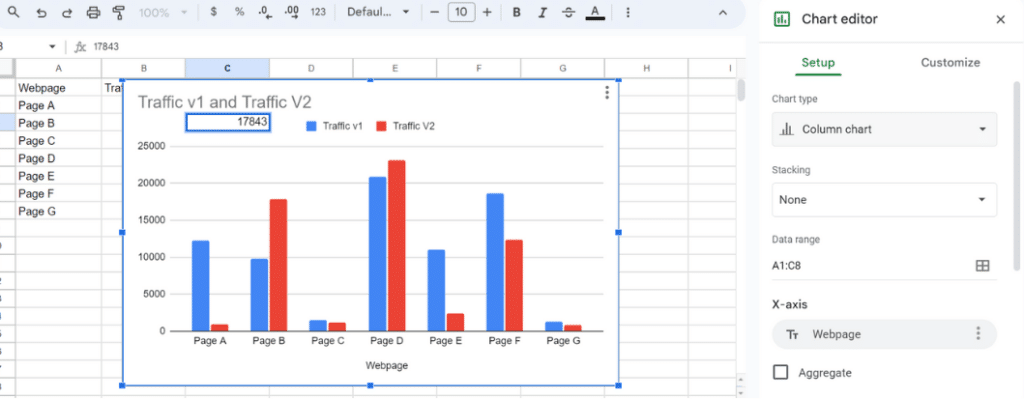This screenshot has width=1024, height=399.
Task: Close the Chart editor panel
Action: [1000, 20]
